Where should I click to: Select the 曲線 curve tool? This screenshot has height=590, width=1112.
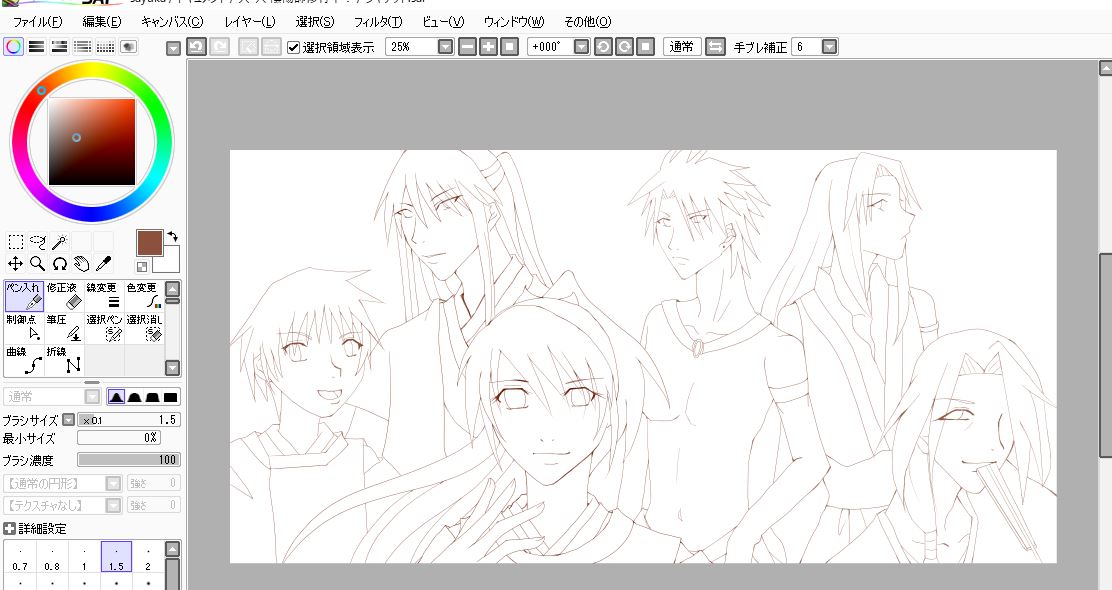click(24, 360)
